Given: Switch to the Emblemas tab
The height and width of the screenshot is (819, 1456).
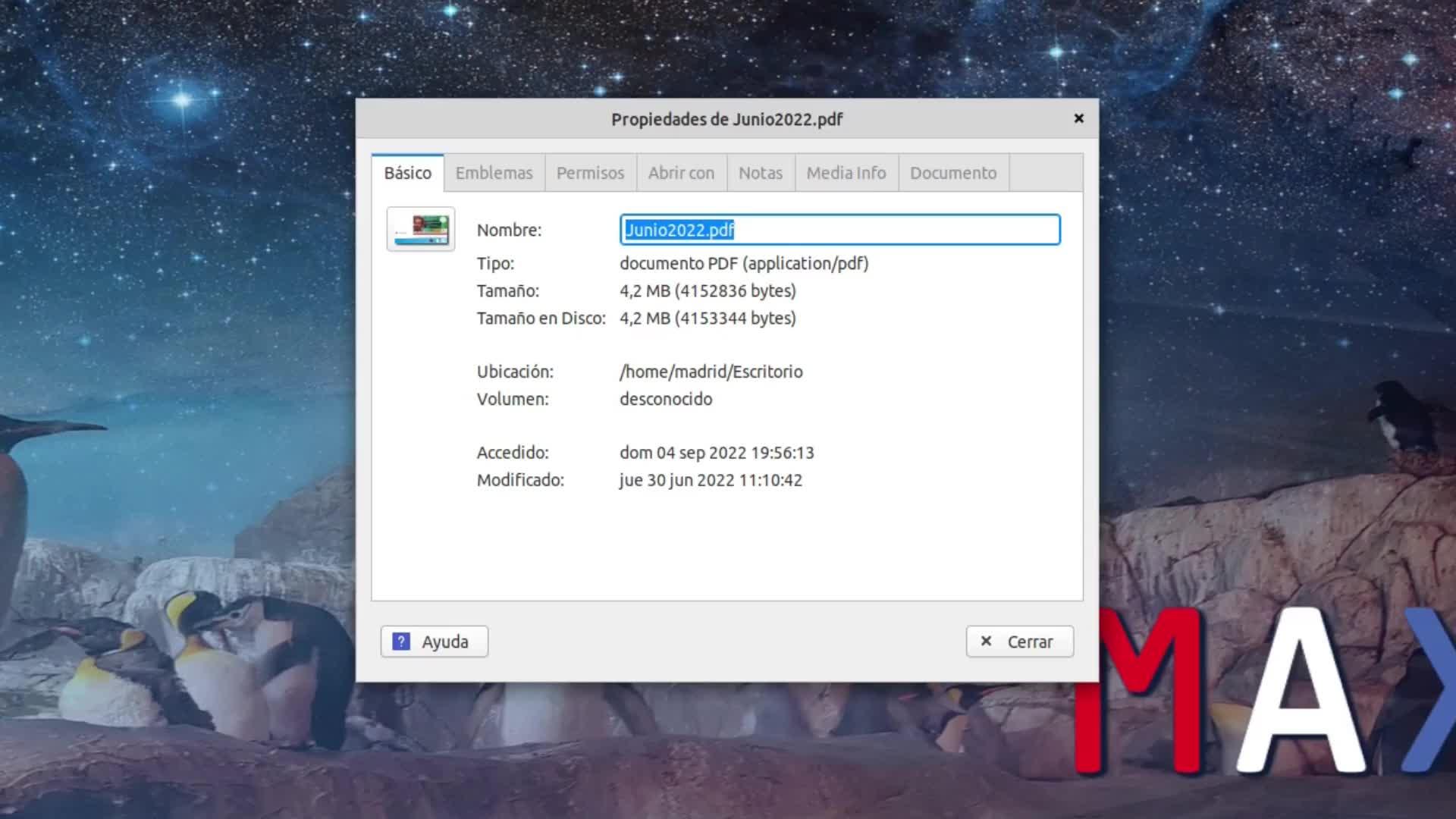Looking at the screenshot, I should 494,173.
